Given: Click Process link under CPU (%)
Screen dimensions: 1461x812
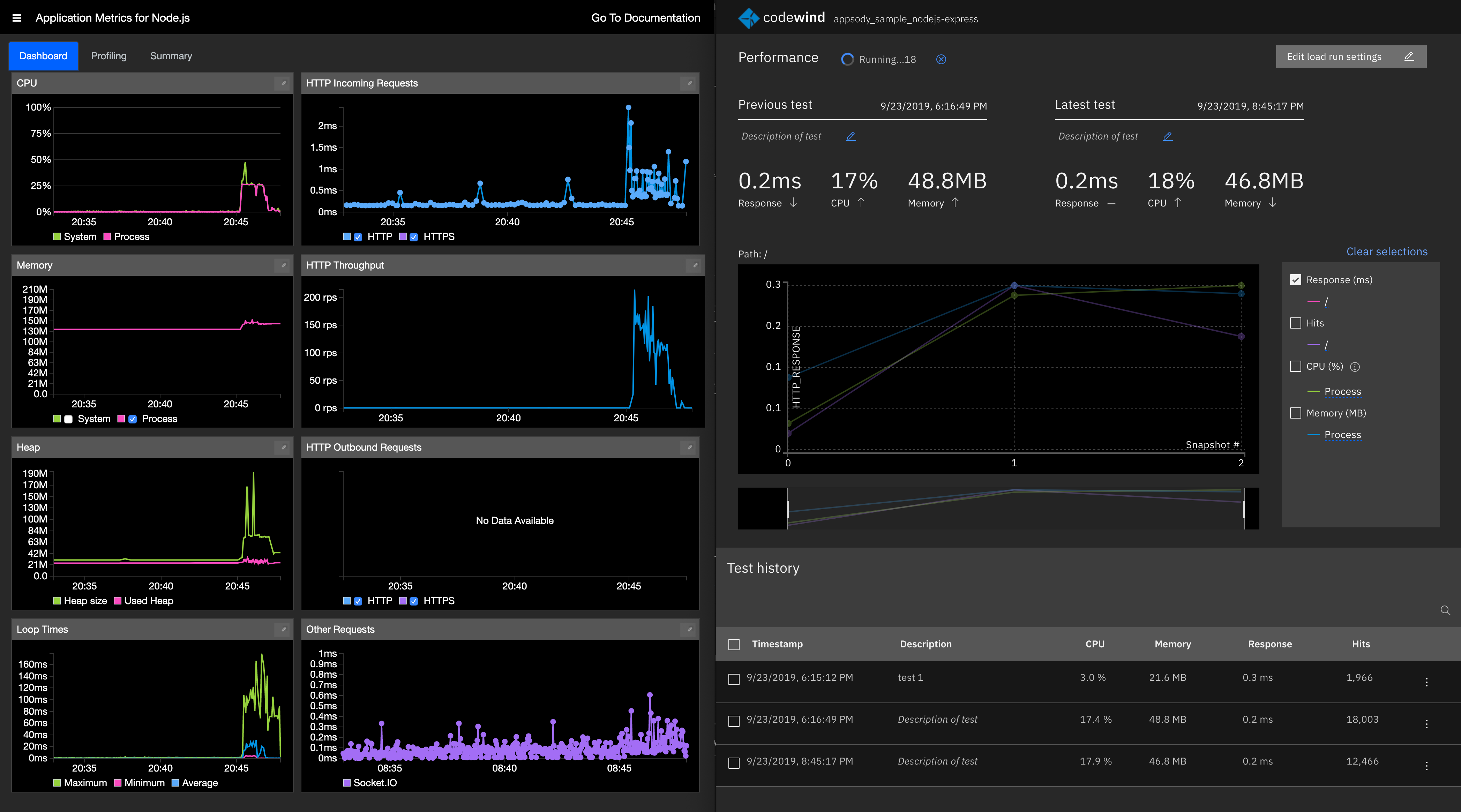Looking at the screenshot, I should tap(1342, 391).
